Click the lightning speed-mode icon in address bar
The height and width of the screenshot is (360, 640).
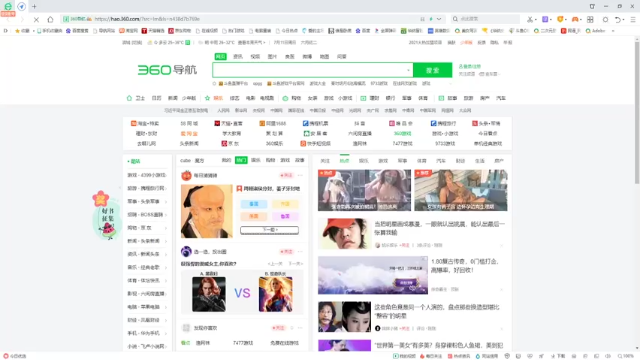431,19
